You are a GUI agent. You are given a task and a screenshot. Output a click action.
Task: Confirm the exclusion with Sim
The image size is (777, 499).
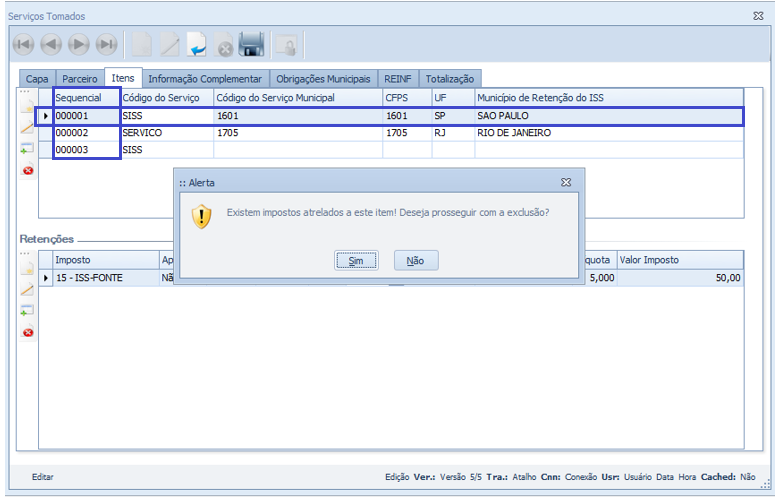(x=356, y=261)
